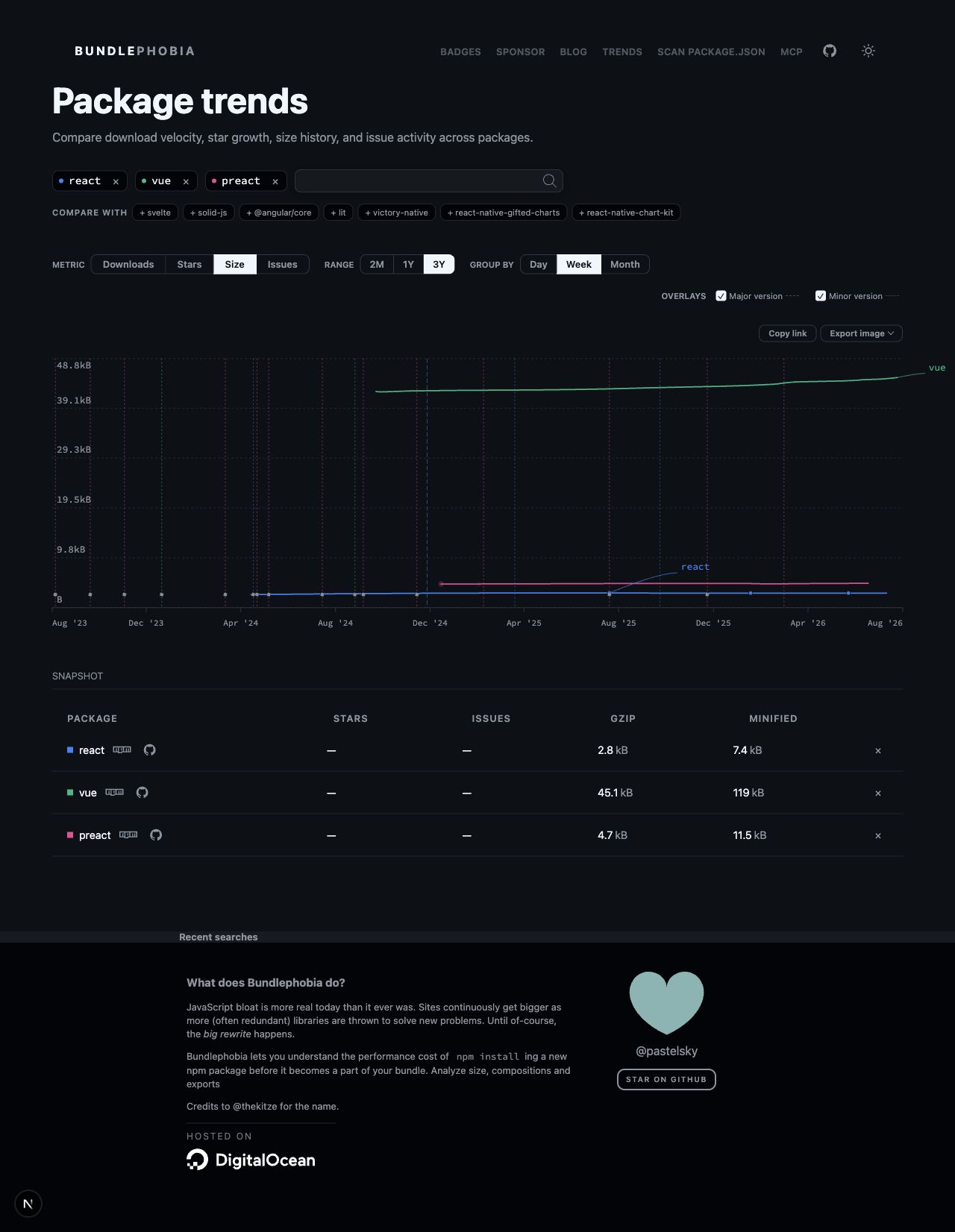The height and width of the screenshot is (1232, 955).
Task: Click the 45.1 kB gzip value for vue
Action: (615, 793)
